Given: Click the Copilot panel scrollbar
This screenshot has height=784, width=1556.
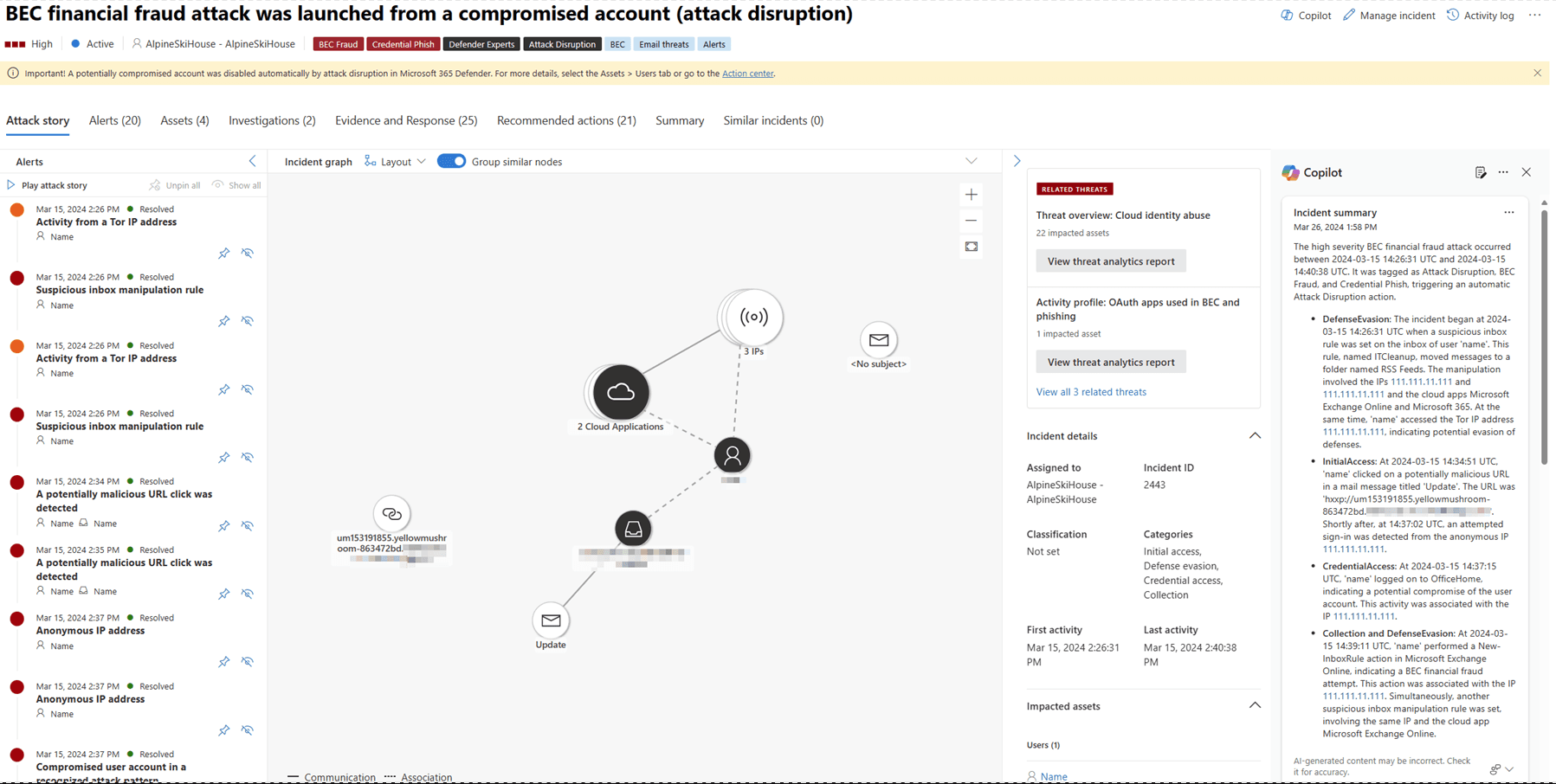Looking at the screenshot, I should [1544, 337].
